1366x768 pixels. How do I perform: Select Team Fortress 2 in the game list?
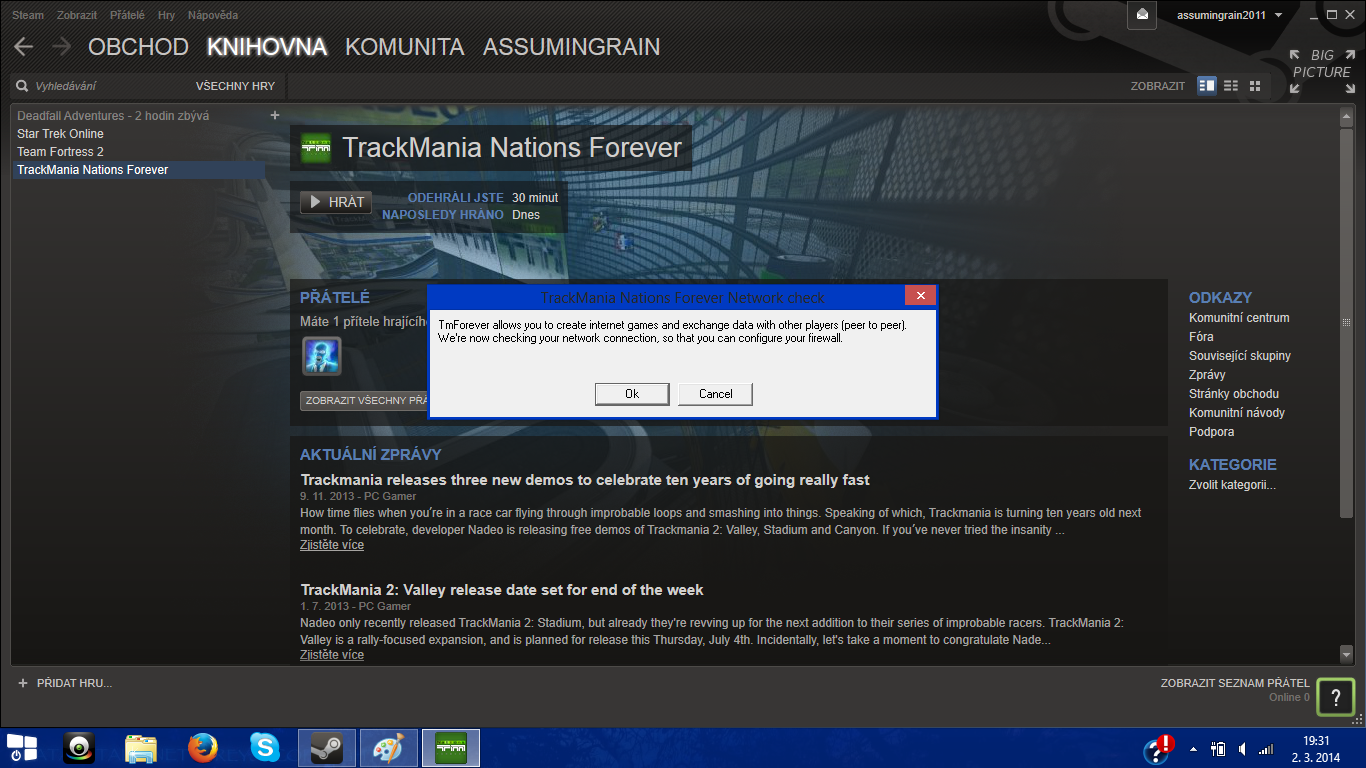pos(60,152)
